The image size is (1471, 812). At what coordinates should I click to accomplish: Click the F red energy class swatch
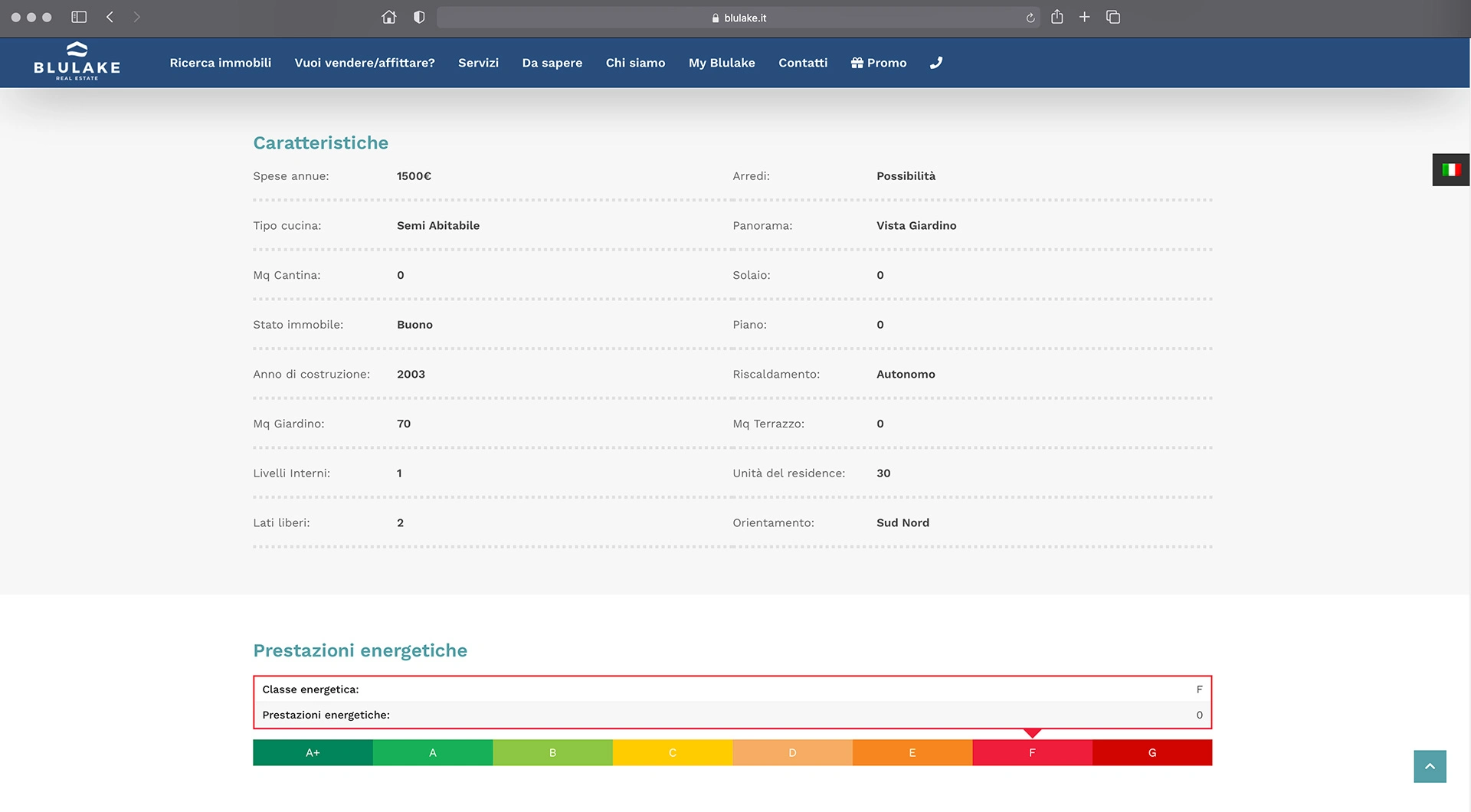tap(1032, 752)
